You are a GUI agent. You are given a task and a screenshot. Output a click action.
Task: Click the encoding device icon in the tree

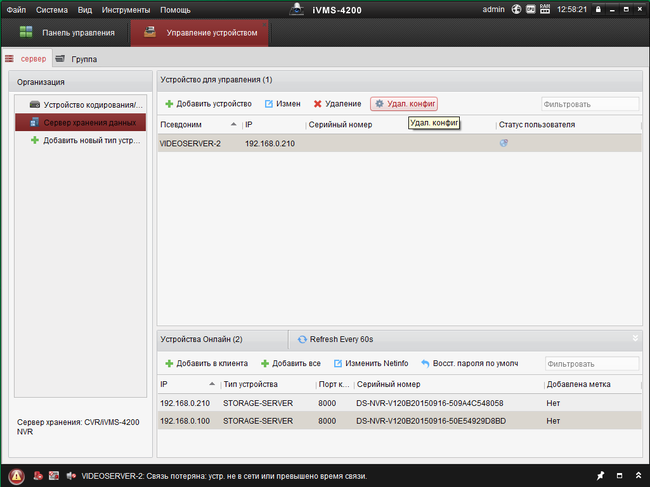(35, 104)
